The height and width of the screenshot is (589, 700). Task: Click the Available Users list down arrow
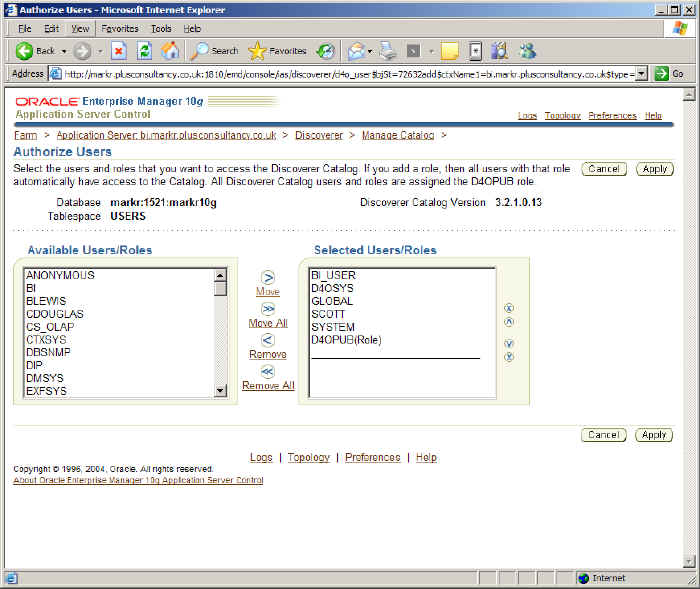[x=220, y=391]
